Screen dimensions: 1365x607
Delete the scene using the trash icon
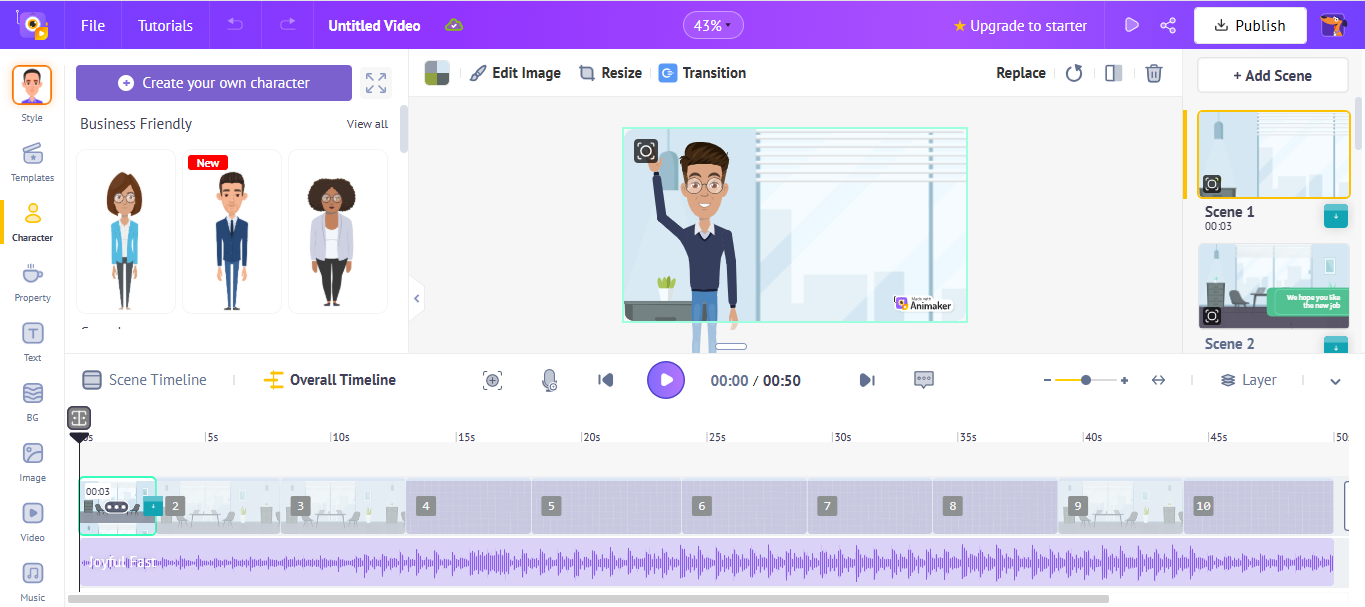tap(1154, 72)
